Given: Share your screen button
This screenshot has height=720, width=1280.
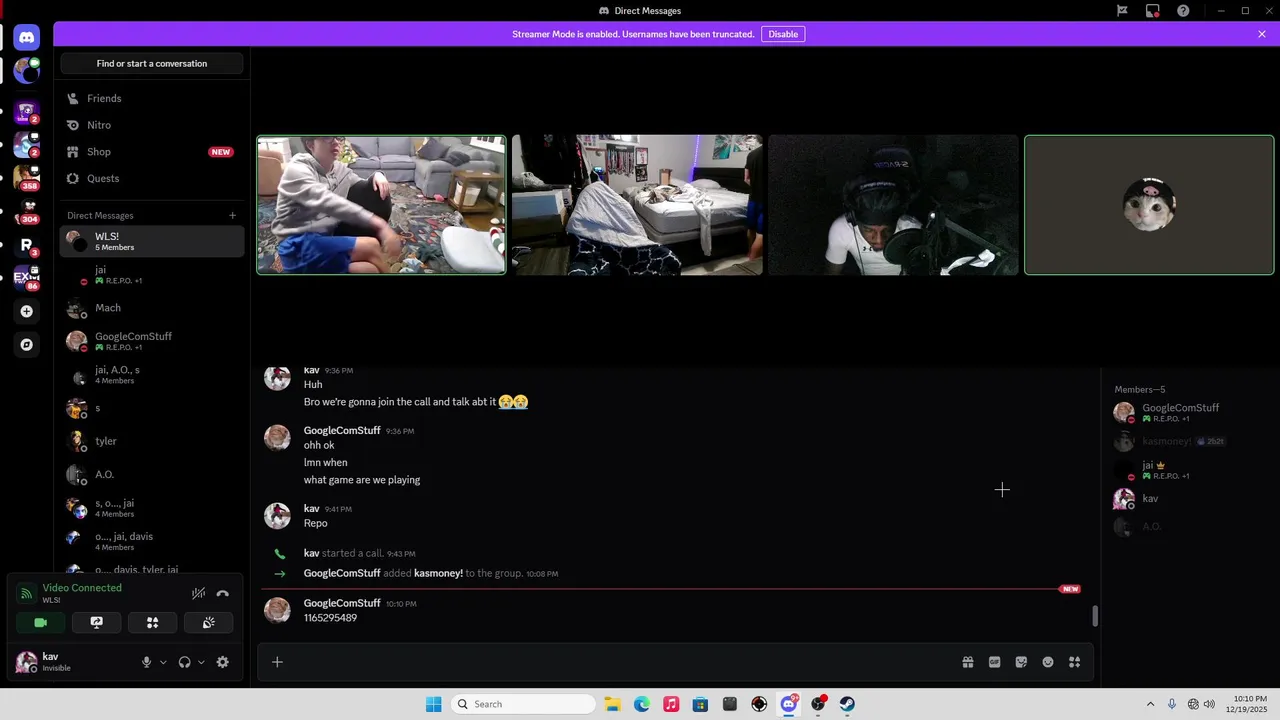Looking at the screenshot, I should pos(97,622).
